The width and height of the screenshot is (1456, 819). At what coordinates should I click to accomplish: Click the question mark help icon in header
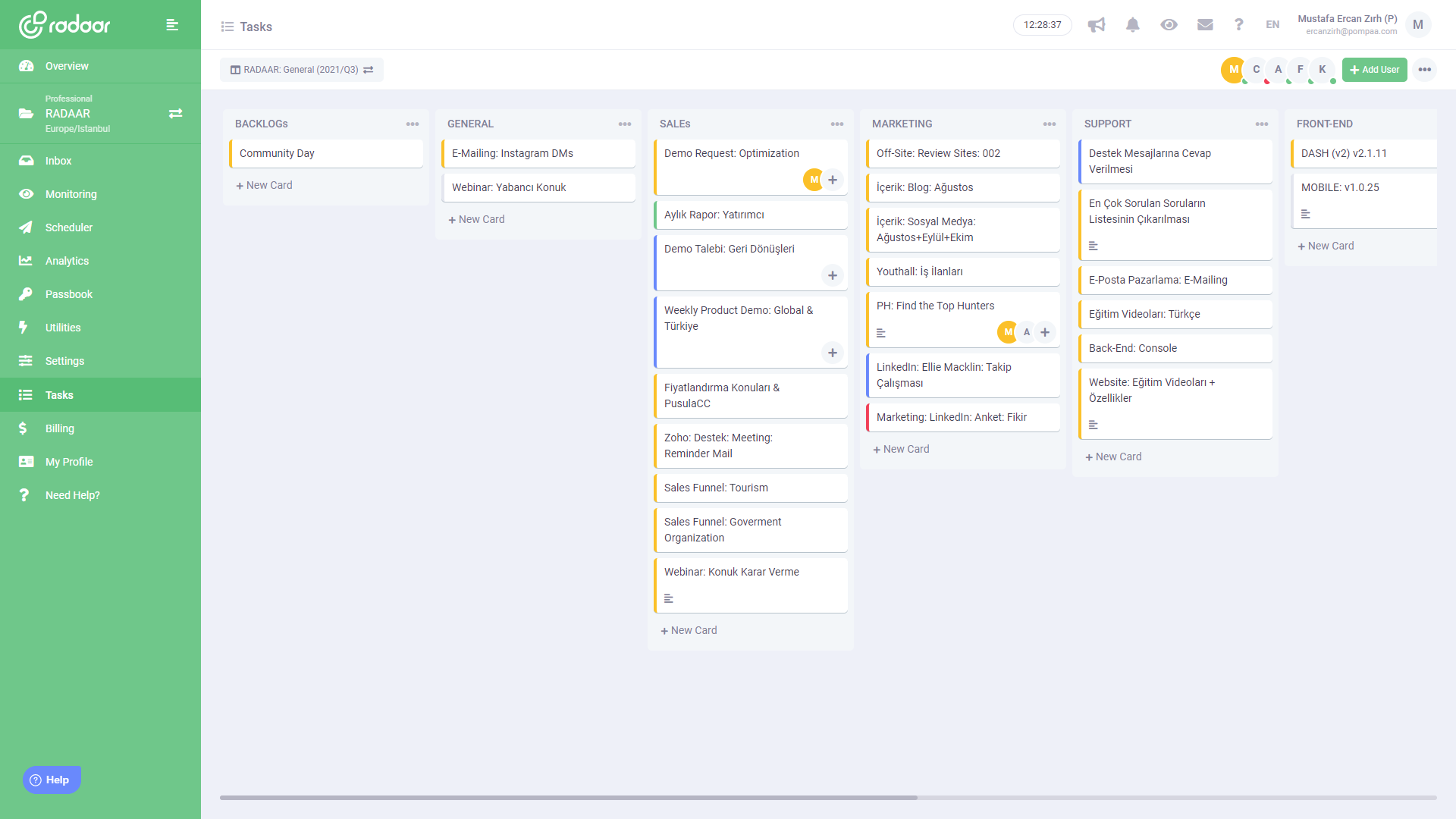[1238, 25]
